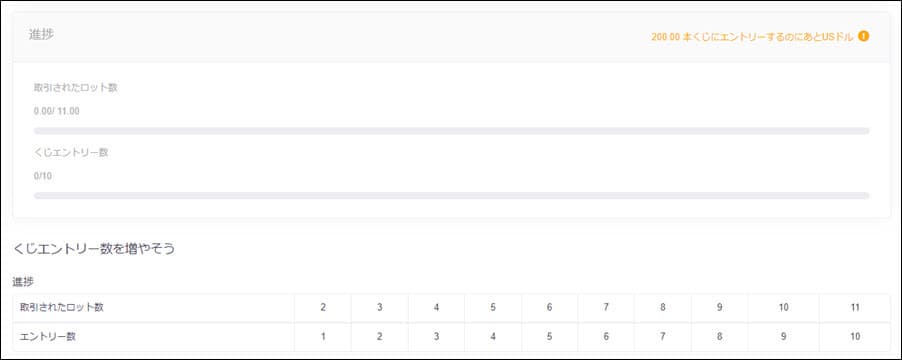The image size is (902, 360).
Task: Click the 進捗 label above the table
Action: pyautogui.click(x=23, y=282)
